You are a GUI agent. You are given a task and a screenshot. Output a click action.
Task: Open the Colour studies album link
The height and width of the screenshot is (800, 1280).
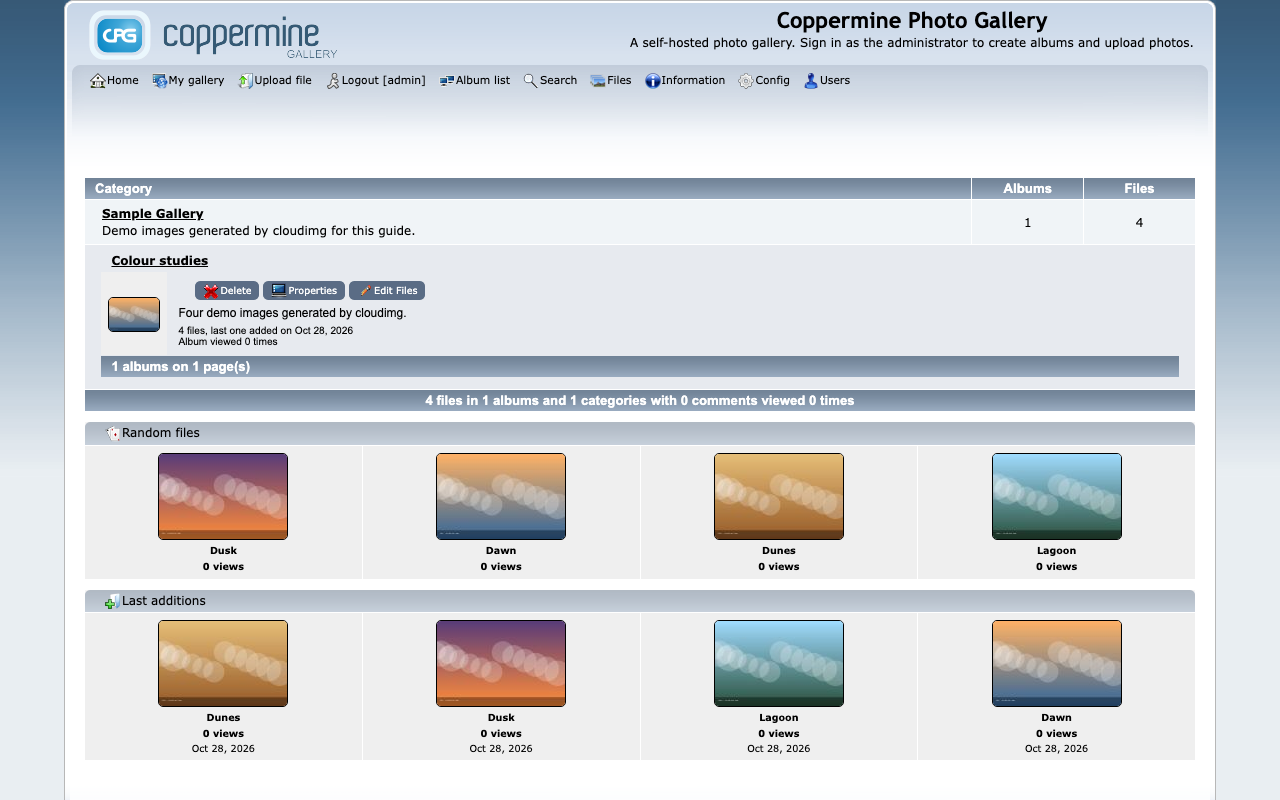(160, 261)
